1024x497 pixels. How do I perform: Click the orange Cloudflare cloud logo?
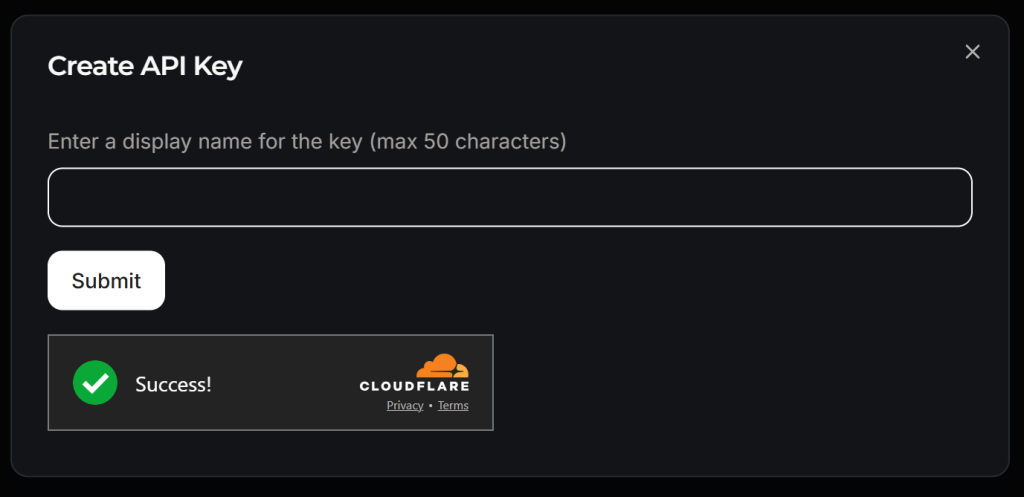pyautogui.click(x=441, y=366)
